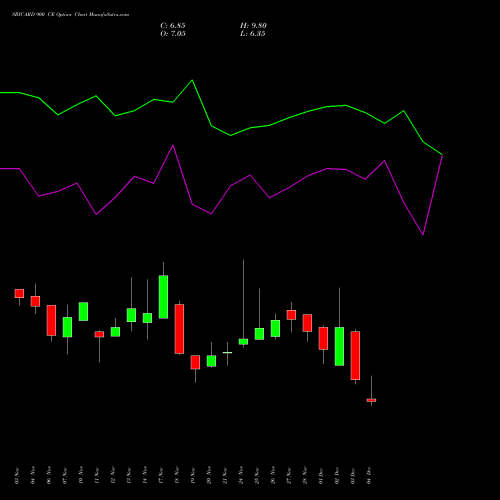Click the SBICARD 900 CE Option chart title
This screenshot has width=500, height=500.
point(70,15)
